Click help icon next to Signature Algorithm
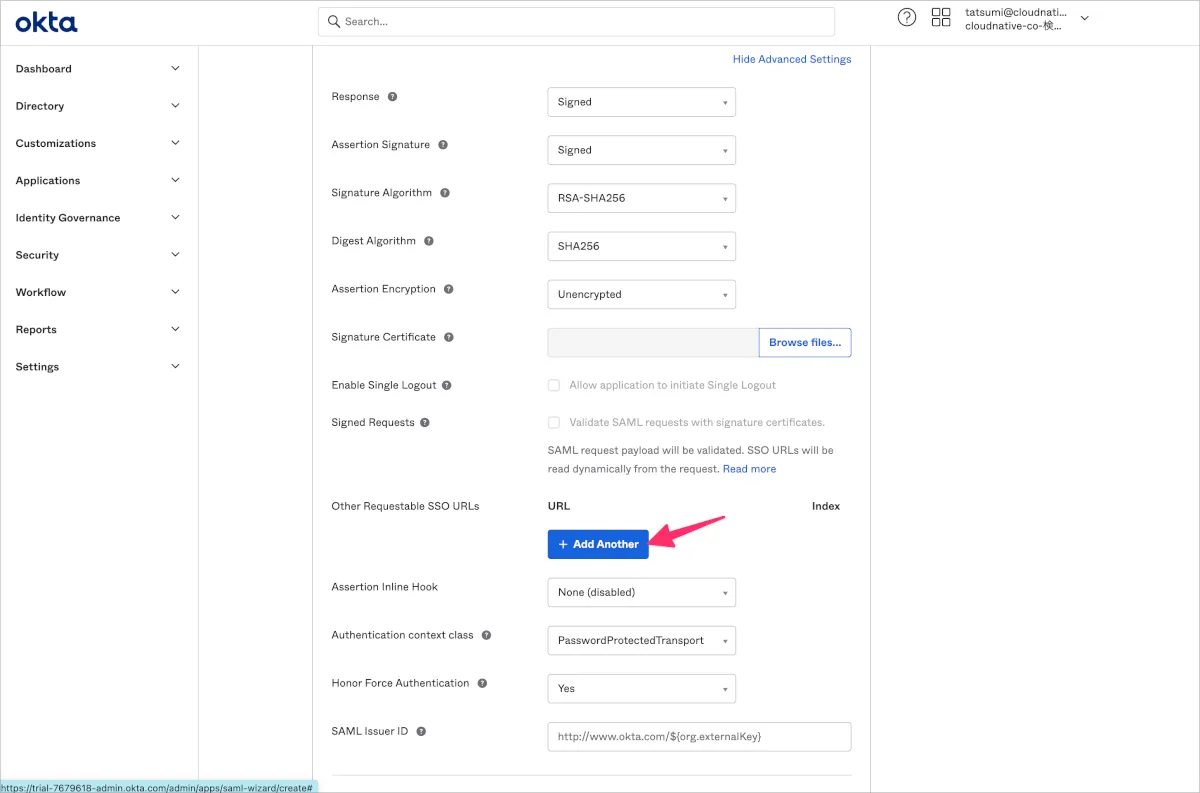The image size is (1200, 793). (x=445, y=193)
